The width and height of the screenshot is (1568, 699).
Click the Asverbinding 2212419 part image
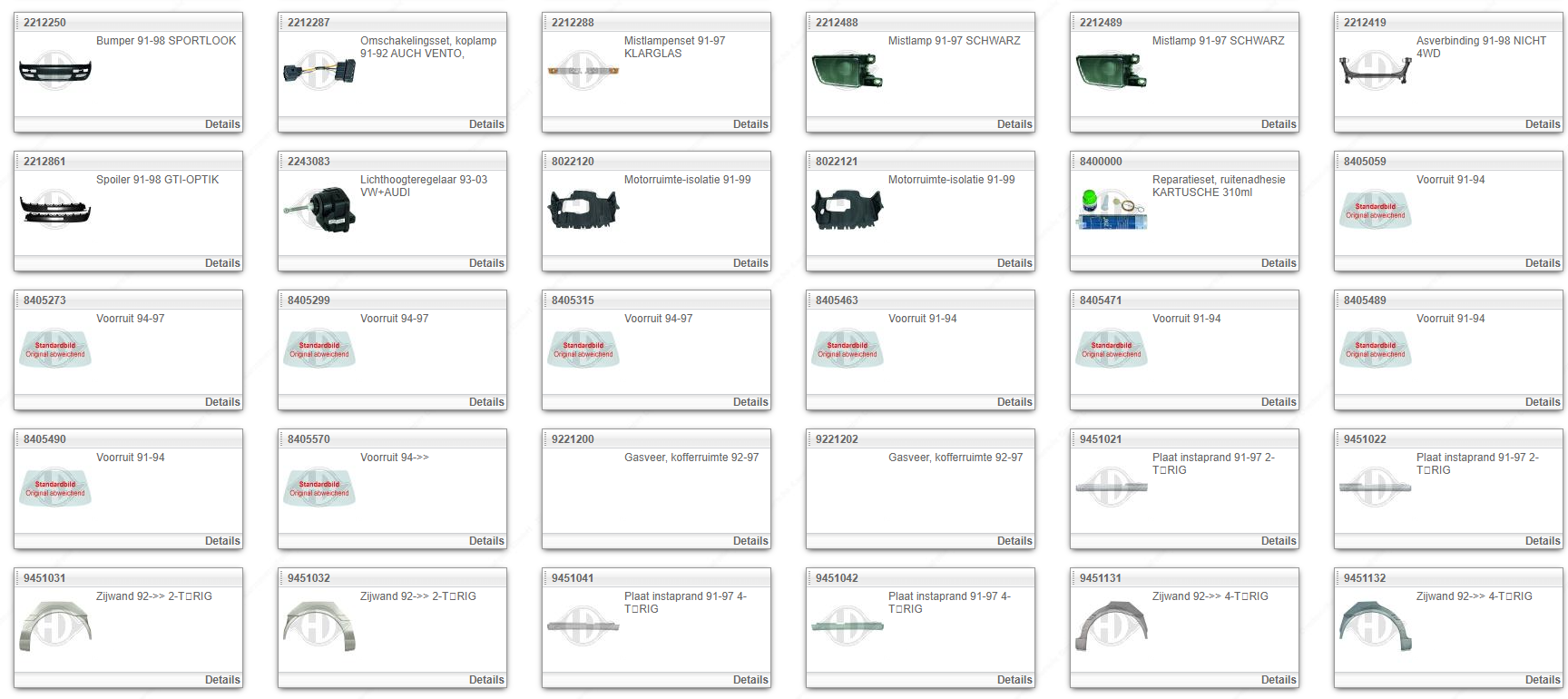(x=1376, y=71)
